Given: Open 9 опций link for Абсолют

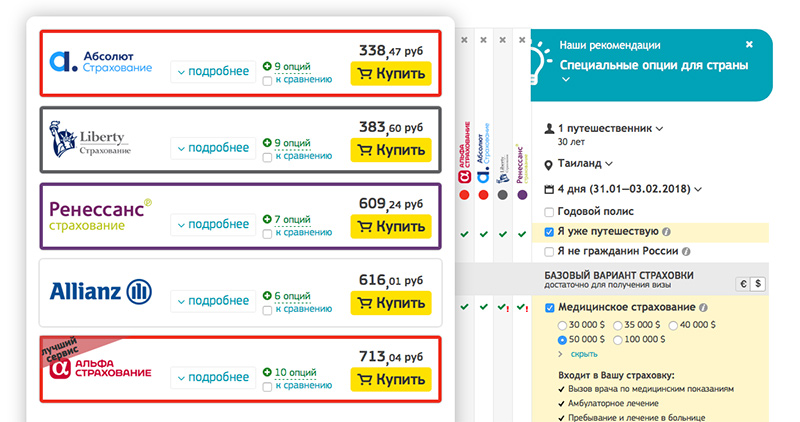Looking at the screenshot, I should [x=292, y=66].
